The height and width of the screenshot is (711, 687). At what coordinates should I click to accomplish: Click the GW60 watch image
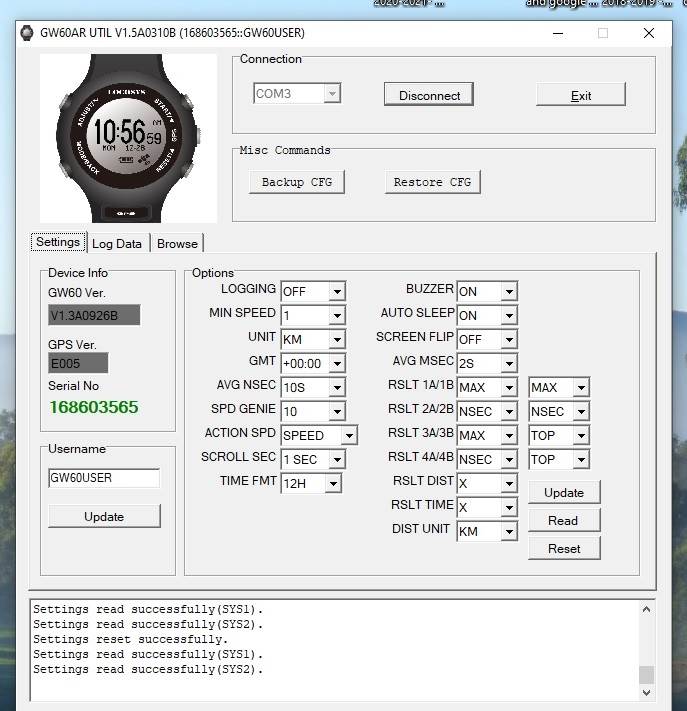click(128, 138)
